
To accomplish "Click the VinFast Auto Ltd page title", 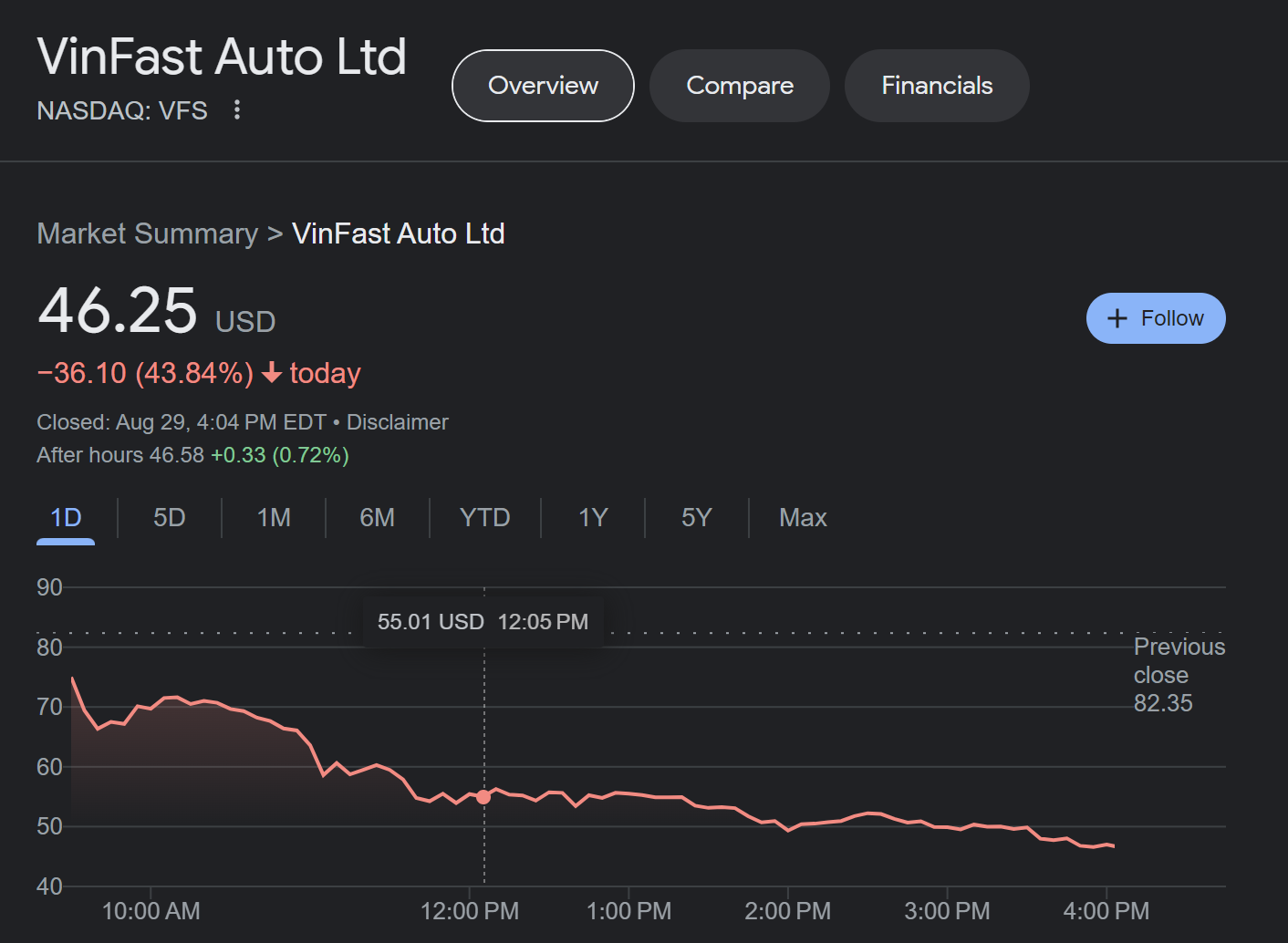I will click(x=222, y=57).
